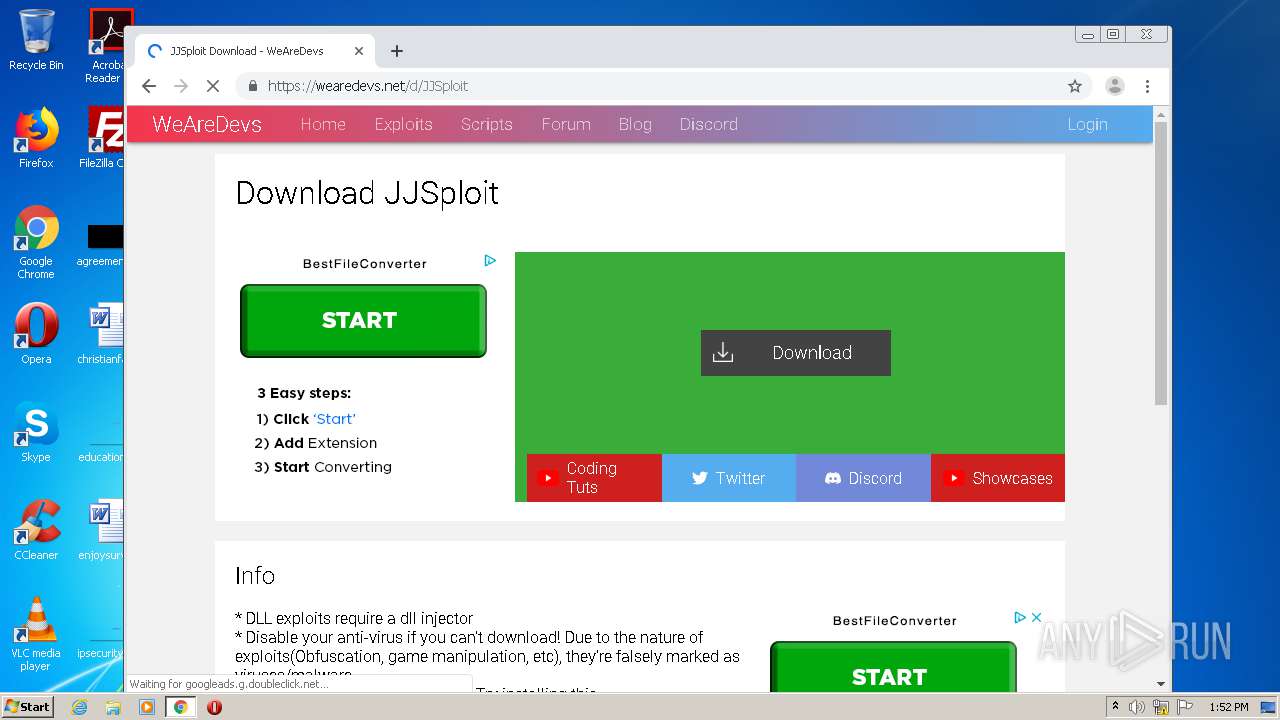Click the system clock 1:52 PM

click(x=1228, y=707)
